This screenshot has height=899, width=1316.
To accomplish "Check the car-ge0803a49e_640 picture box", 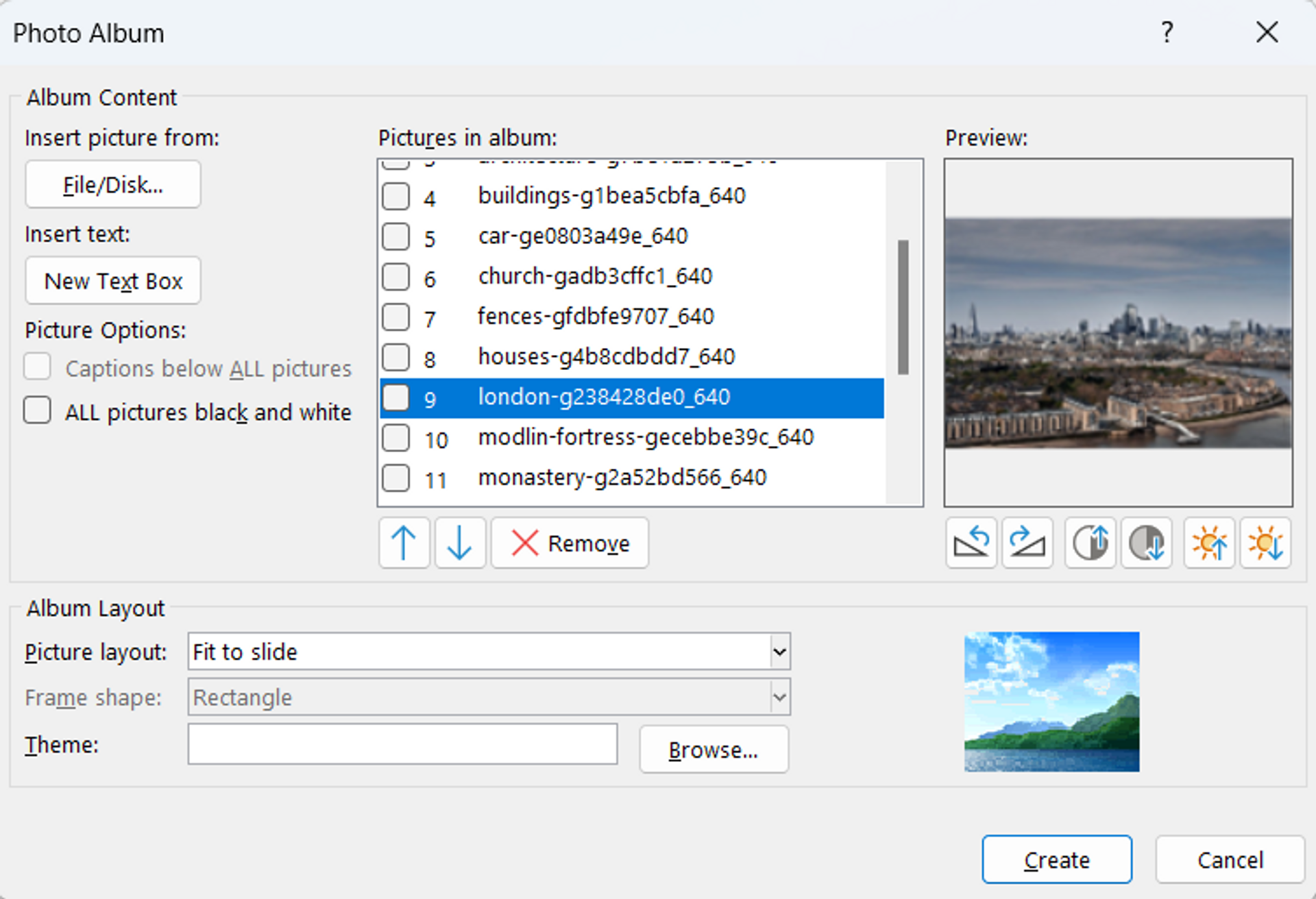I will 396,236.
